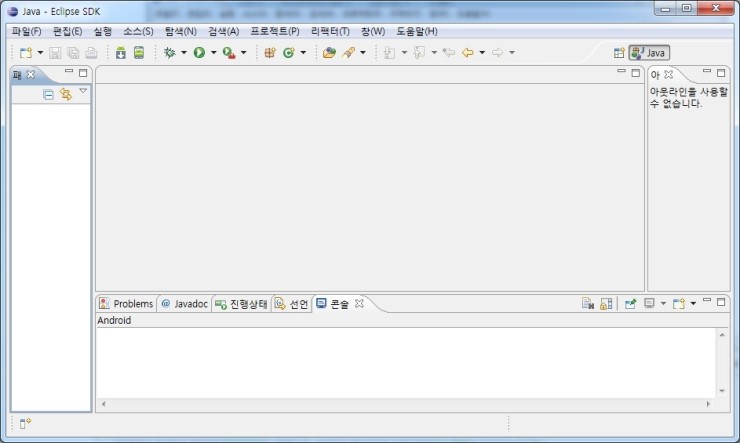The height and width of the screenshot is (443, 740).
Task: Open the Android Virtual Device Manager icon
Action: 138,52
